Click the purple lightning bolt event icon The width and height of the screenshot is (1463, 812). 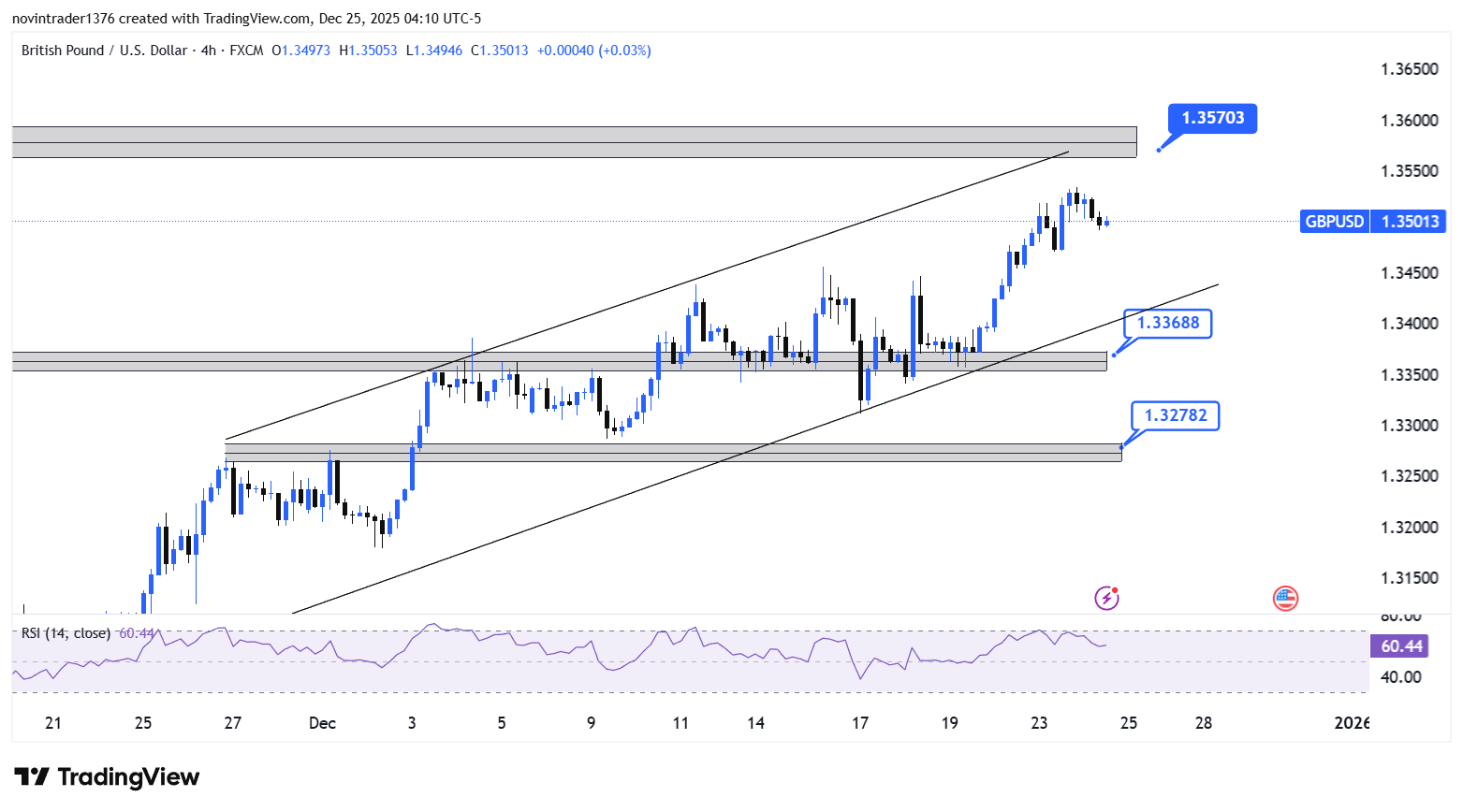(1106, 598)
